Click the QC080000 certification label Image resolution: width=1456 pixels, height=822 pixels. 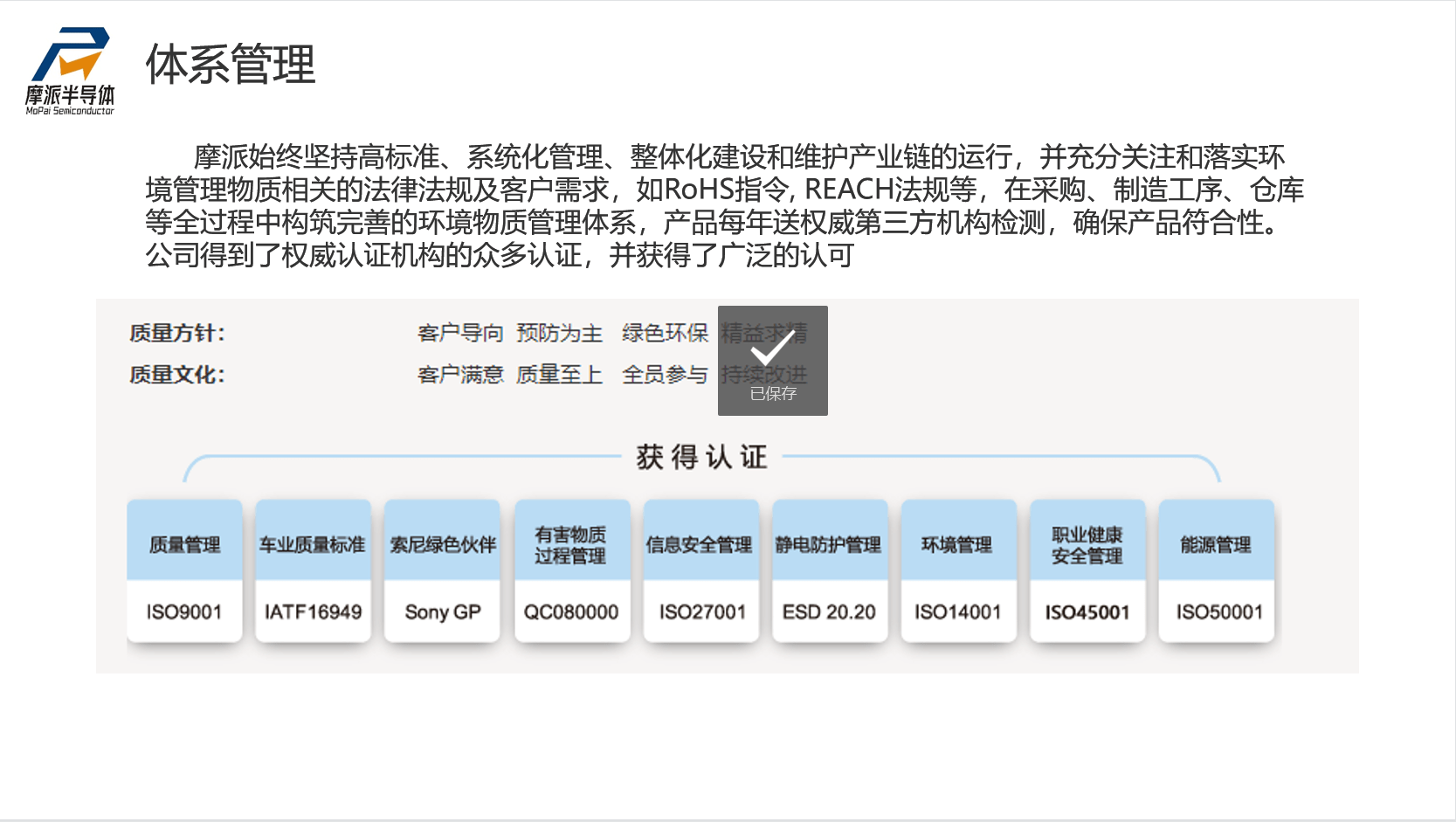pos(571,611)
